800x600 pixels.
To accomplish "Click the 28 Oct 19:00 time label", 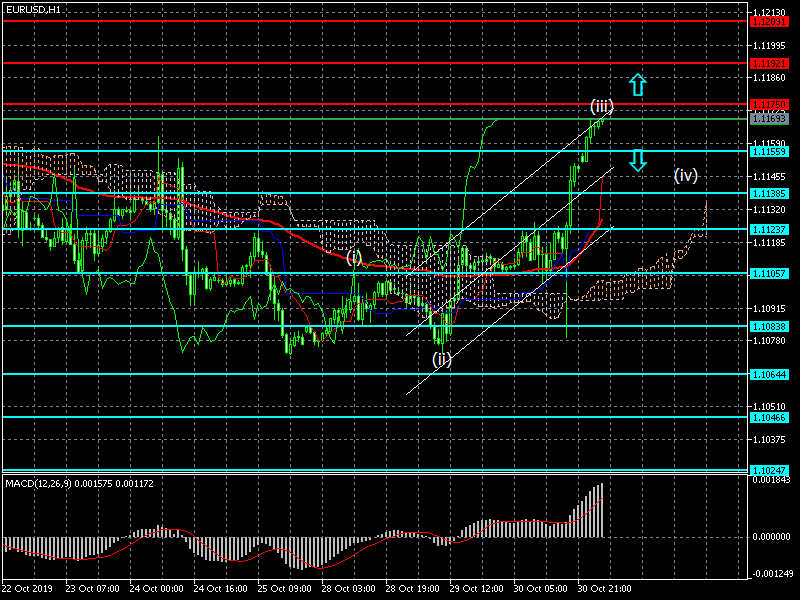I will click(412, 588).
